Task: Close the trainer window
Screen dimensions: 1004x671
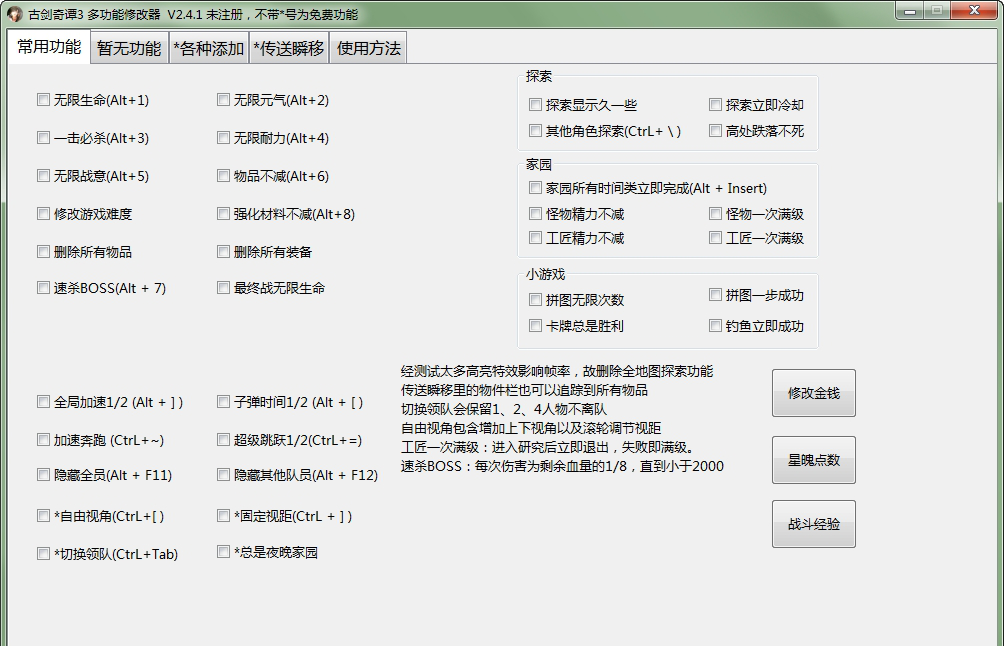Action: pyautogui.click(x=974, y=11)
